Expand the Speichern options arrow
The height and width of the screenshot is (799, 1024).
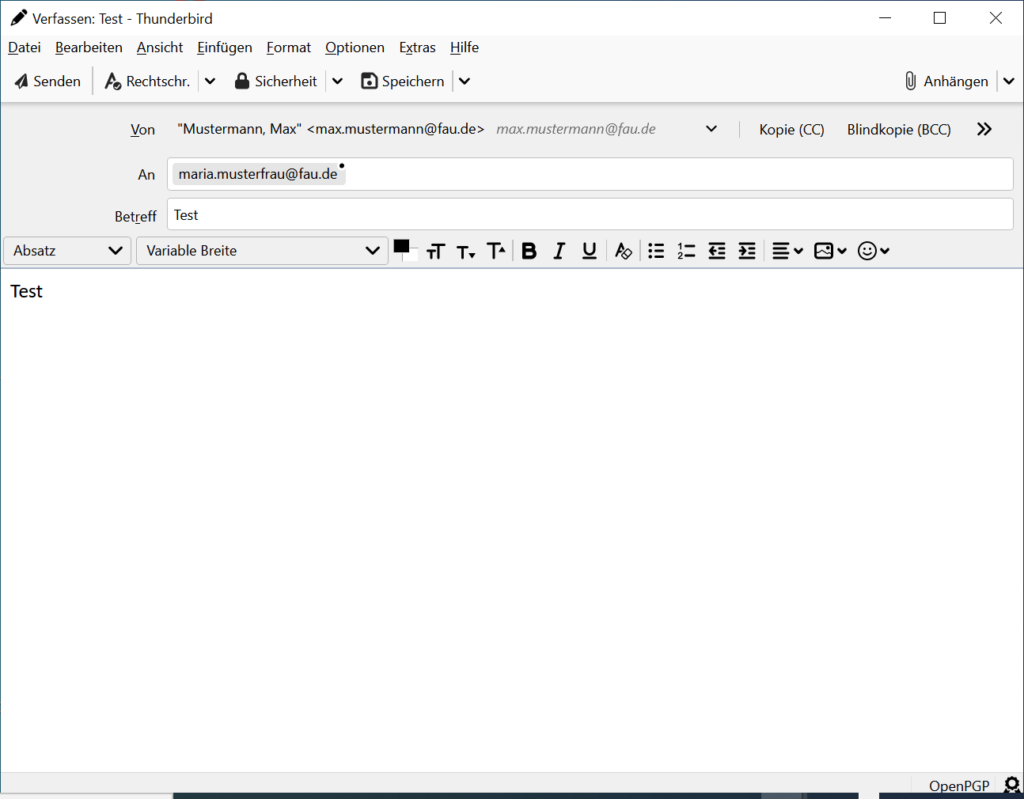(x=464, y=81)
